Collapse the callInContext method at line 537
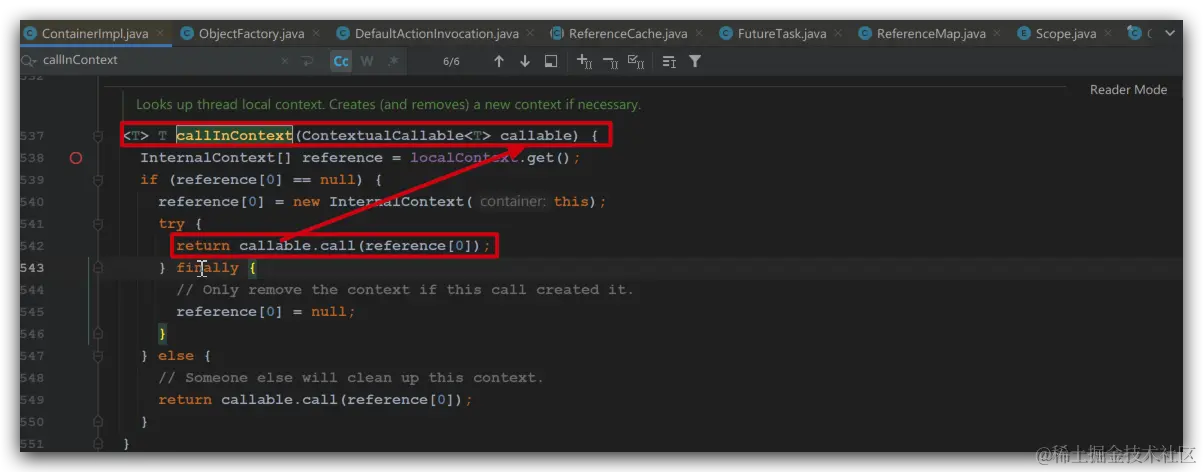This screenshot has height=472, width=1203. [98, 135]
